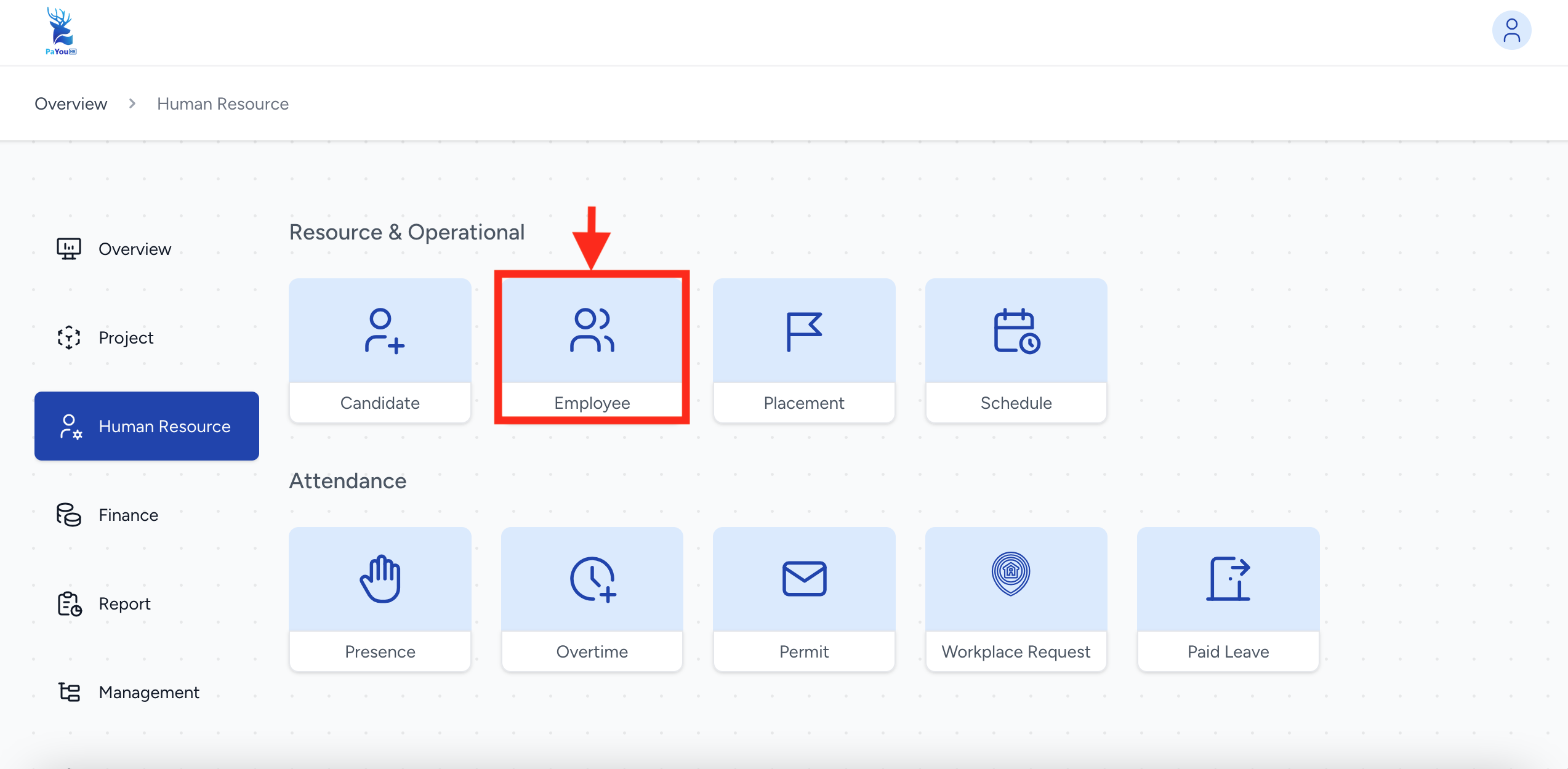The image size is (1568, 769).
Task: Open the Permit envelope tile
Action: [803, 598]
